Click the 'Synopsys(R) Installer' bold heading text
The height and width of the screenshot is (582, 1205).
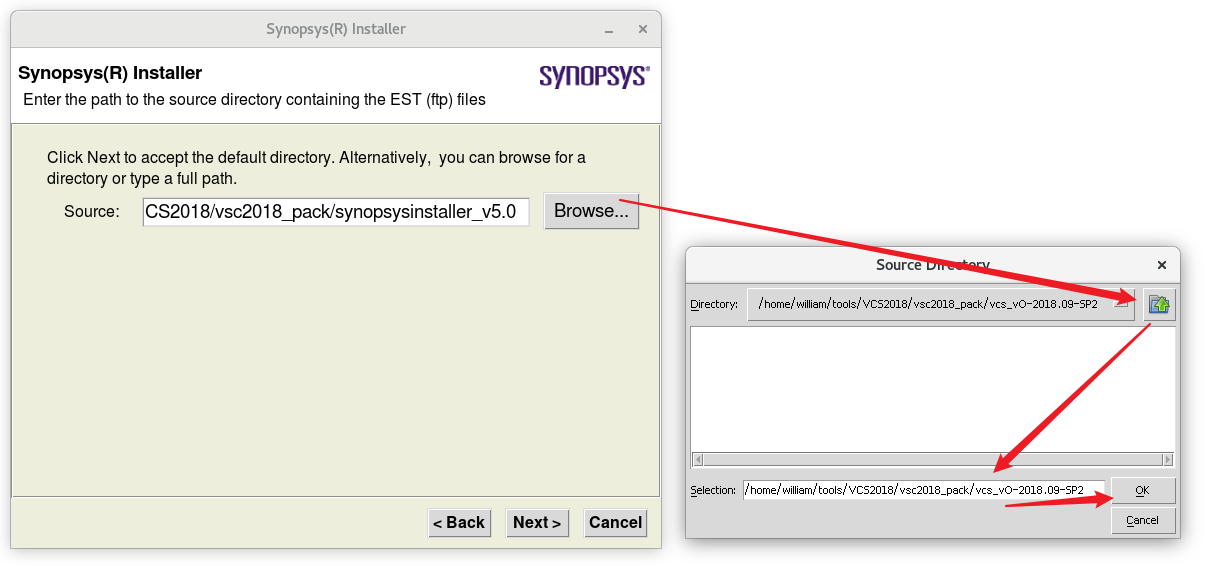pos(110,73)
